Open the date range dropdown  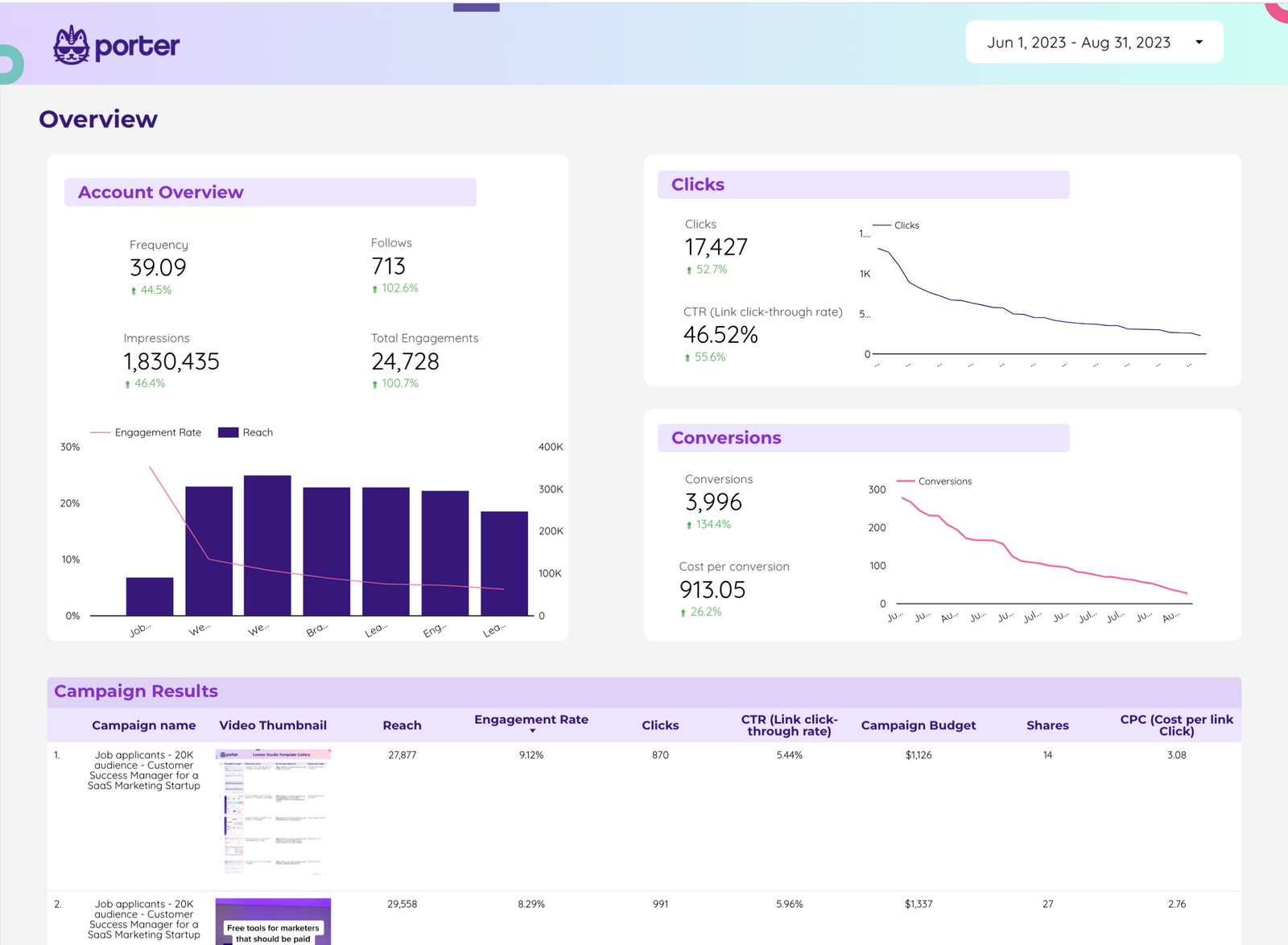(1079, 43)
